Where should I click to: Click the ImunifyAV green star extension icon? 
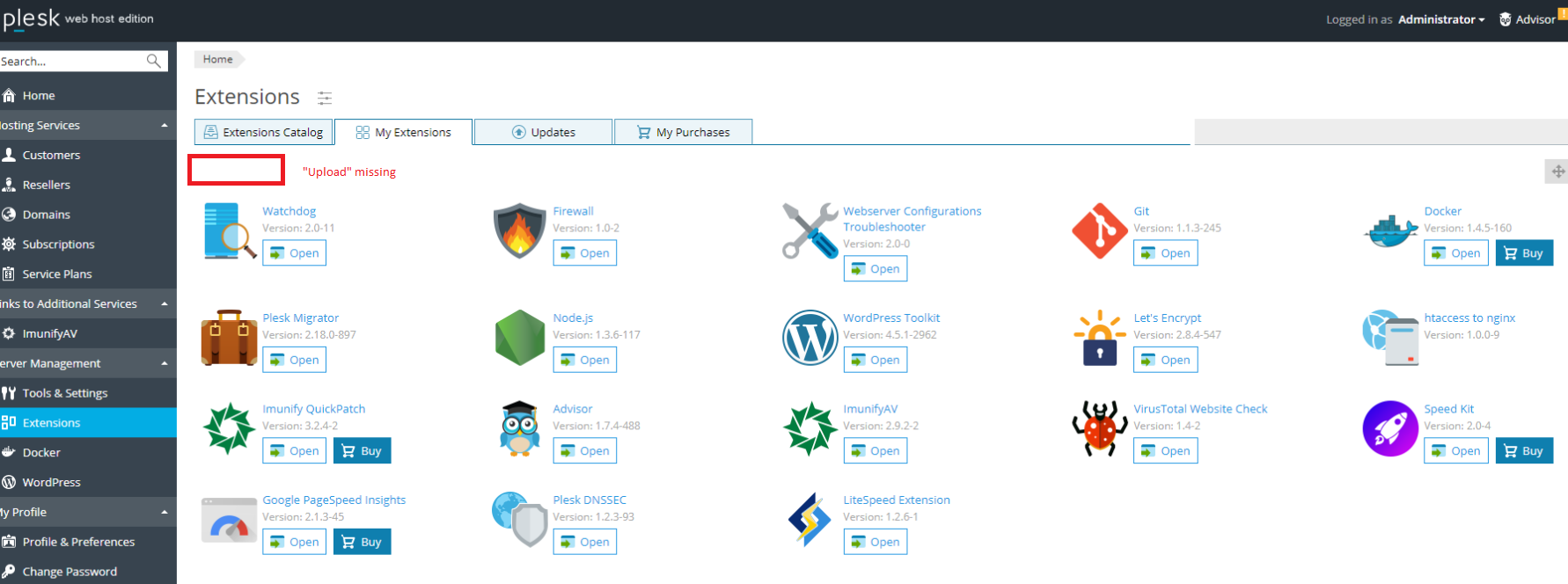810,428
